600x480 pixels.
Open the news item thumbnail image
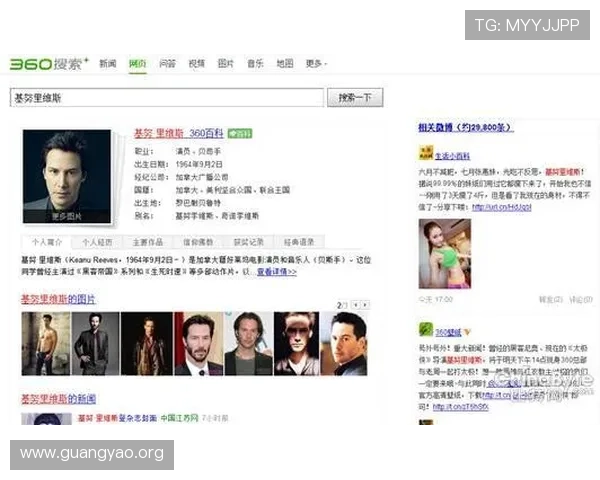[x=46, y=419]
